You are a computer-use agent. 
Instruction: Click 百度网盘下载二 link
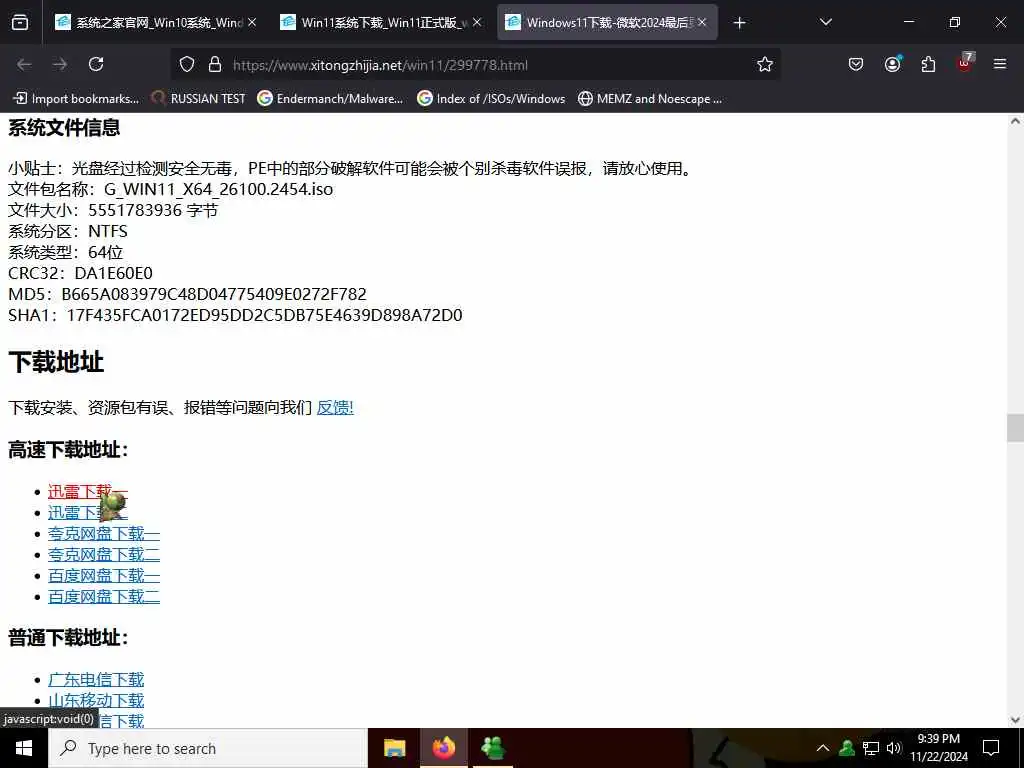pos(104,596)
